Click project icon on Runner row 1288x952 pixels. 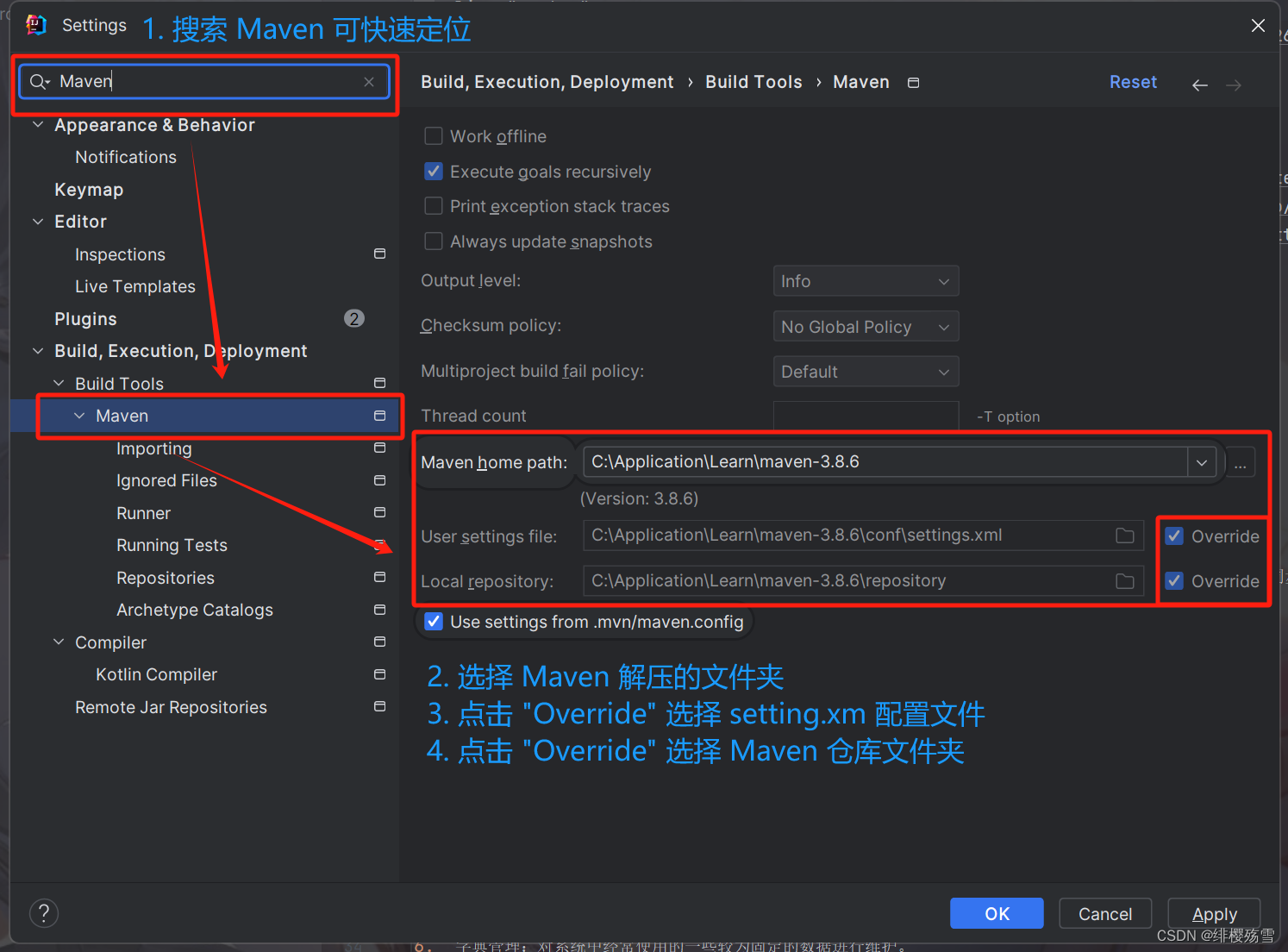[379, 512]
